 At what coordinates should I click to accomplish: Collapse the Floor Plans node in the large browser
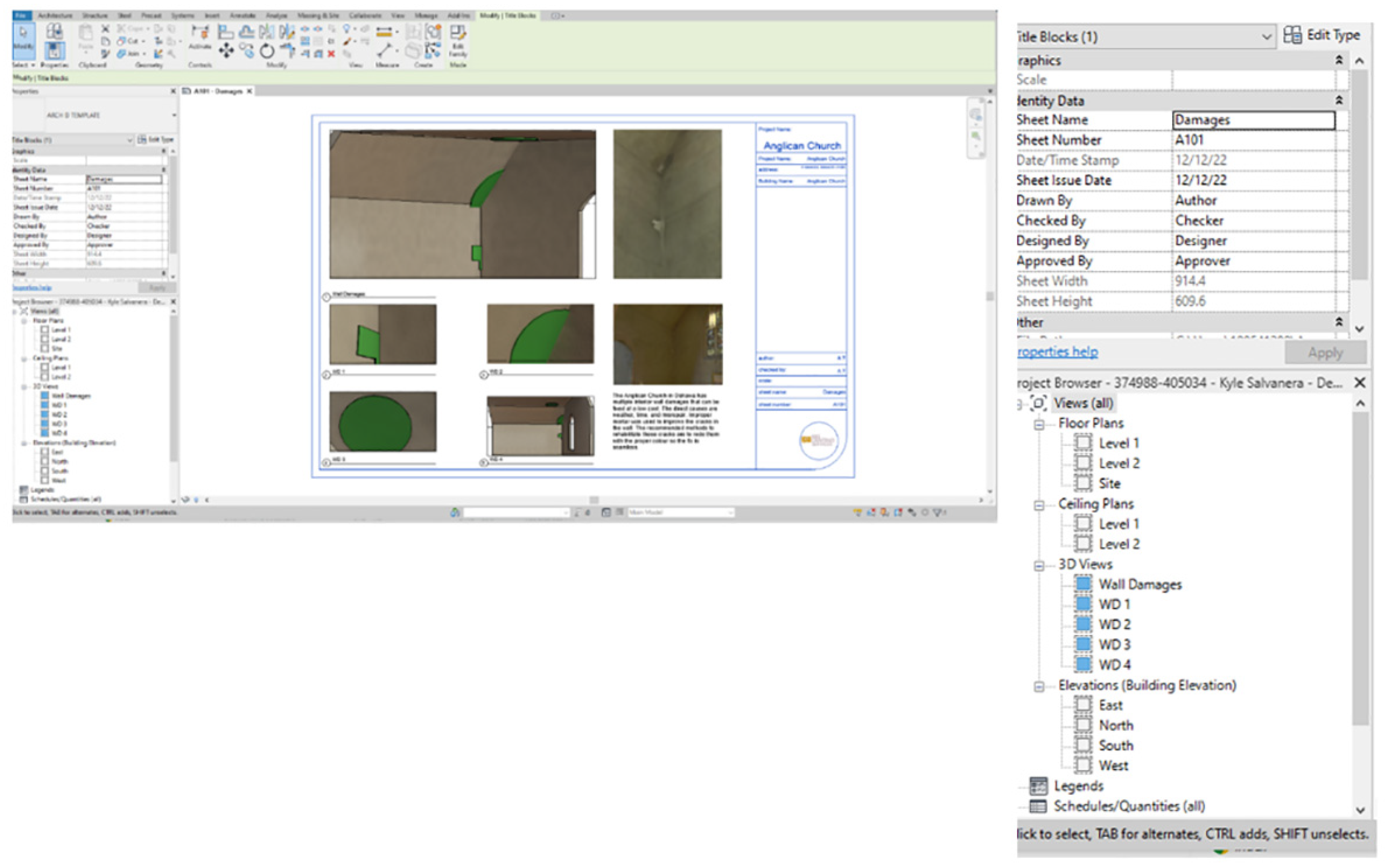[x=1039, y=424]
